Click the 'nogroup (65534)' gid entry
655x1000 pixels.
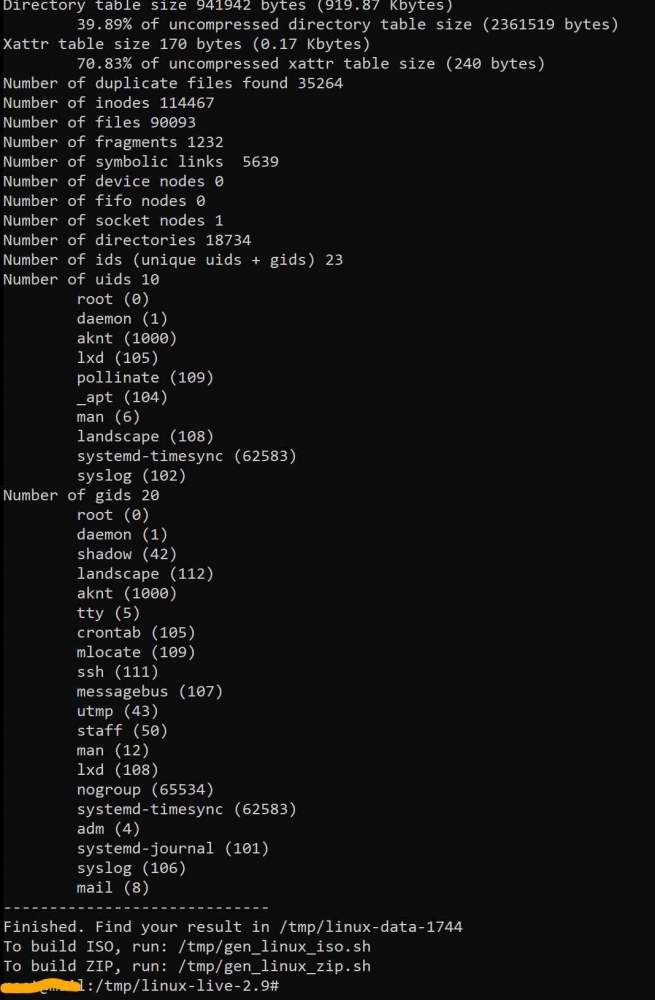pos(145,790)
